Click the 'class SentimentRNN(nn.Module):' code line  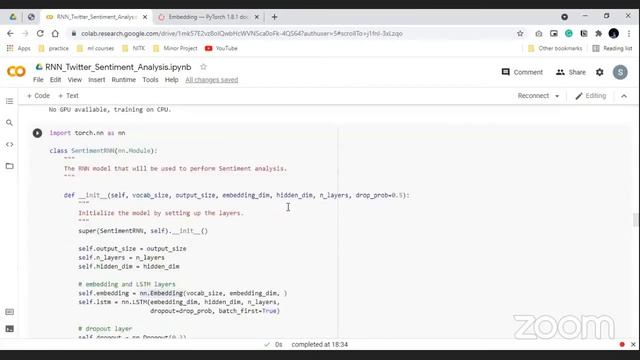click(103, 151)
